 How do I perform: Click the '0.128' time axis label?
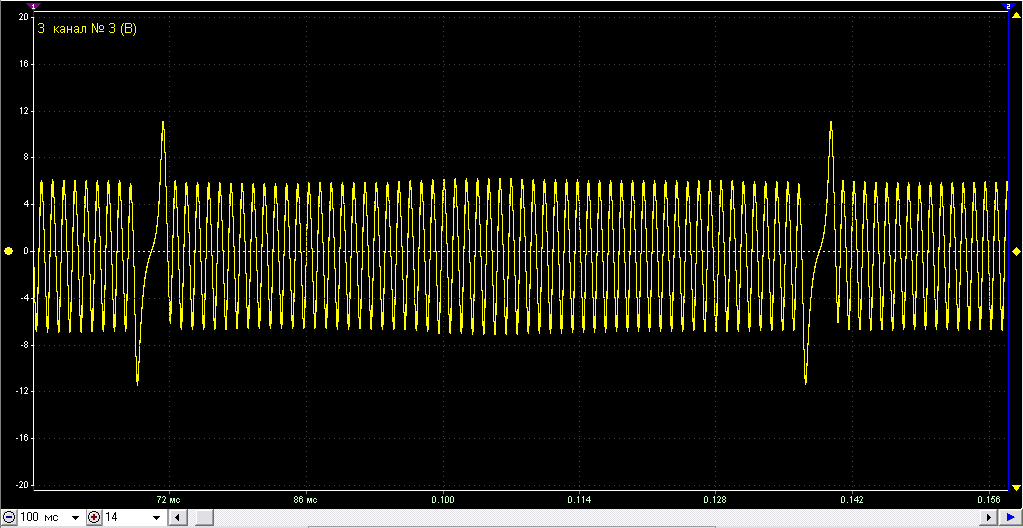716,500
